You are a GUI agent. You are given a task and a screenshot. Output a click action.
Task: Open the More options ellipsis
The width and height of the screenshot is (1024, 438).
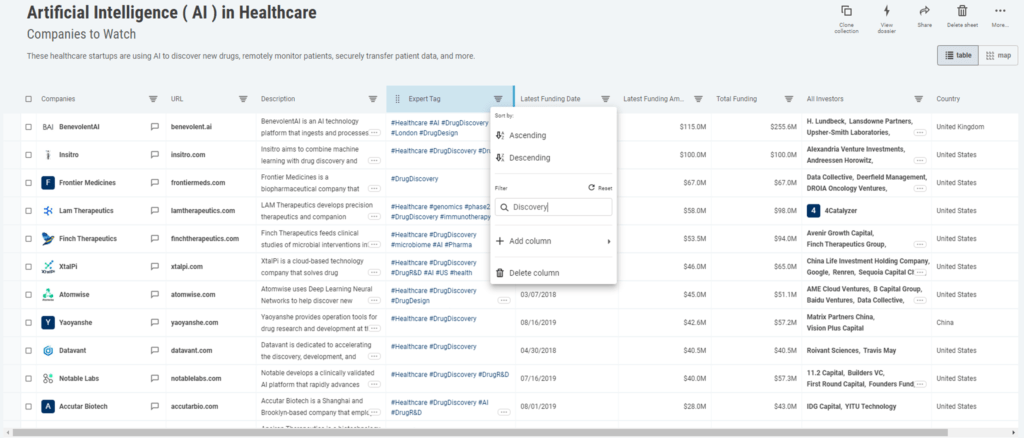pos(1000,11)
